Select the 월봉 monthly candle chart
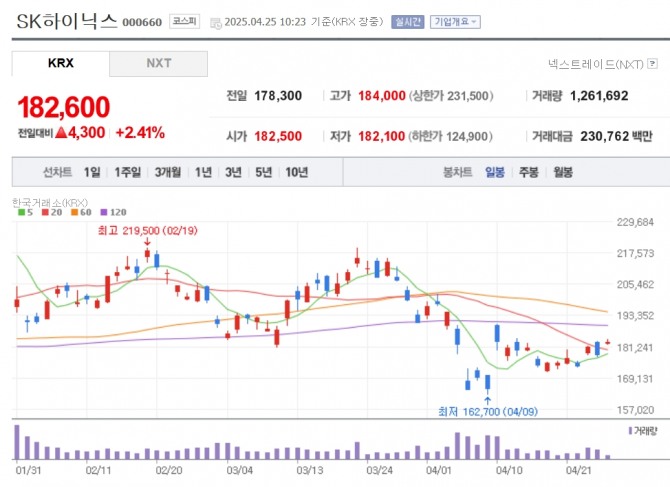Image resolution: width=670 pixels, height=487 pixels. 563,172
